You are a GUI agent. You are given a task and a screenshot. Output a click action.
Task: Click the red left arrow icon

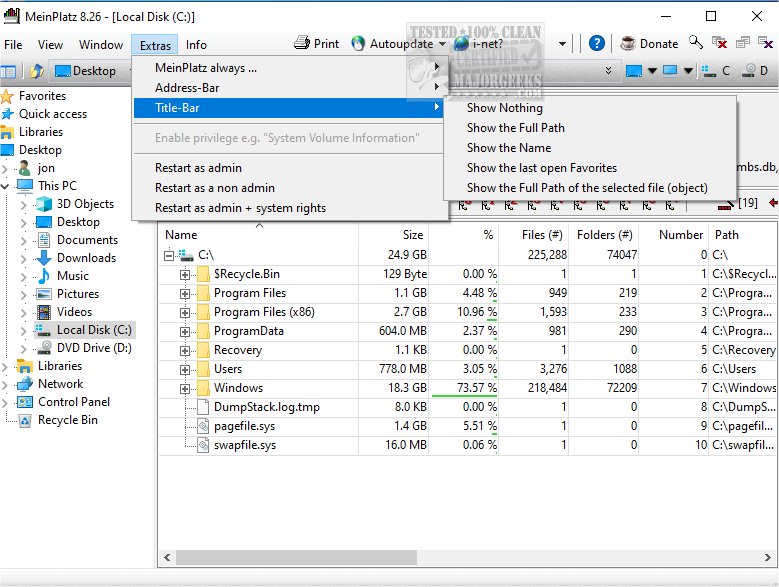click(773, 203)
